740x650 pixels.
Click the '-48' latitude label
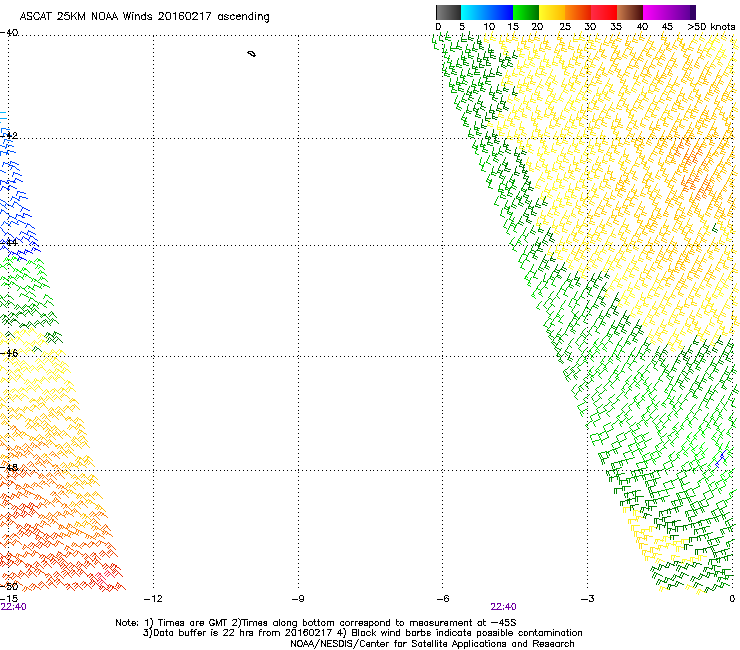point(9,467)
